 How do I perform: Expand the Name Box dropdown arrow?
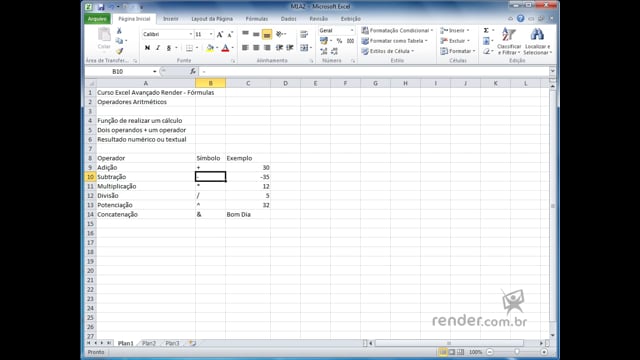(155, 71)
